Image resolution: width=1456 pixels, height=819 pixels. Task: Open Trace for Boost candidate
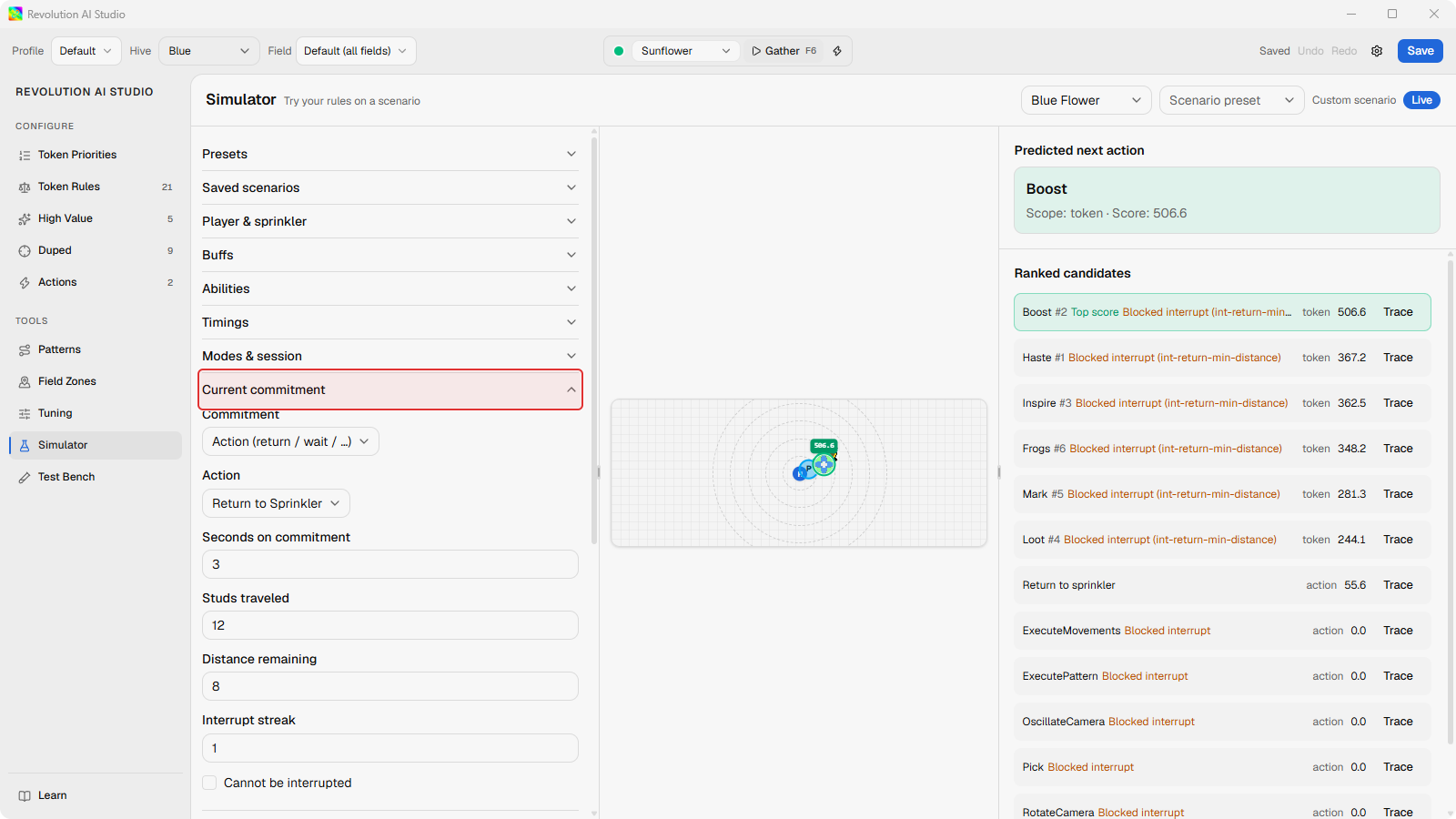click(x=1398, y=312)
